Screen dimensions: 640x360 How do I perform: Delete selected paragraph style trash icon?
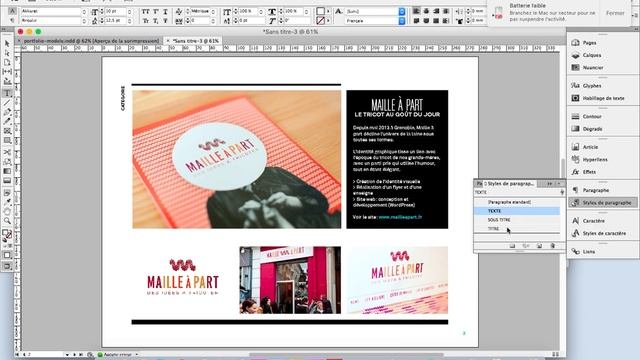point(553,246)
